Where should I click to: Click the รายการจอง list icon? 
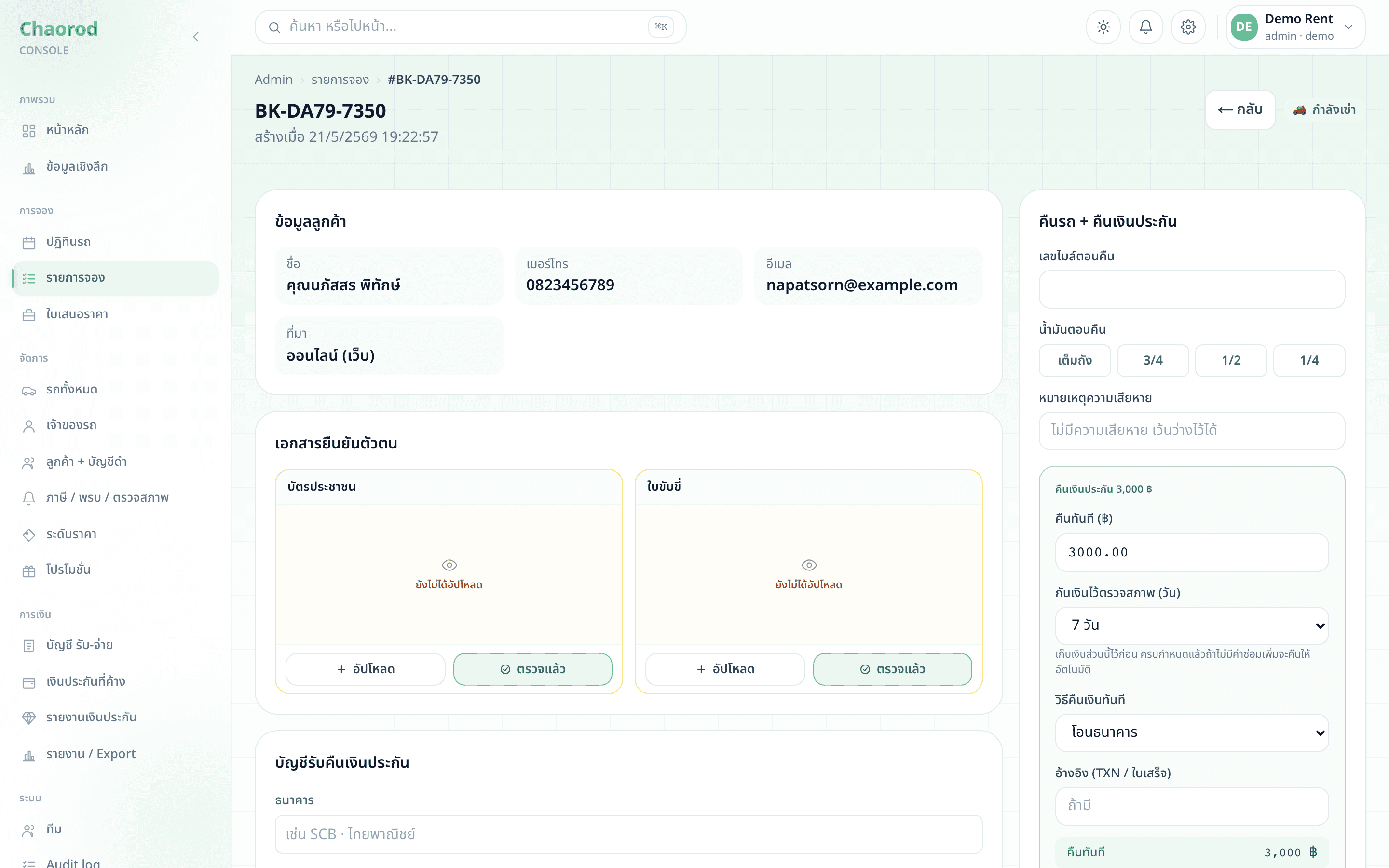(x=29, y=278)
